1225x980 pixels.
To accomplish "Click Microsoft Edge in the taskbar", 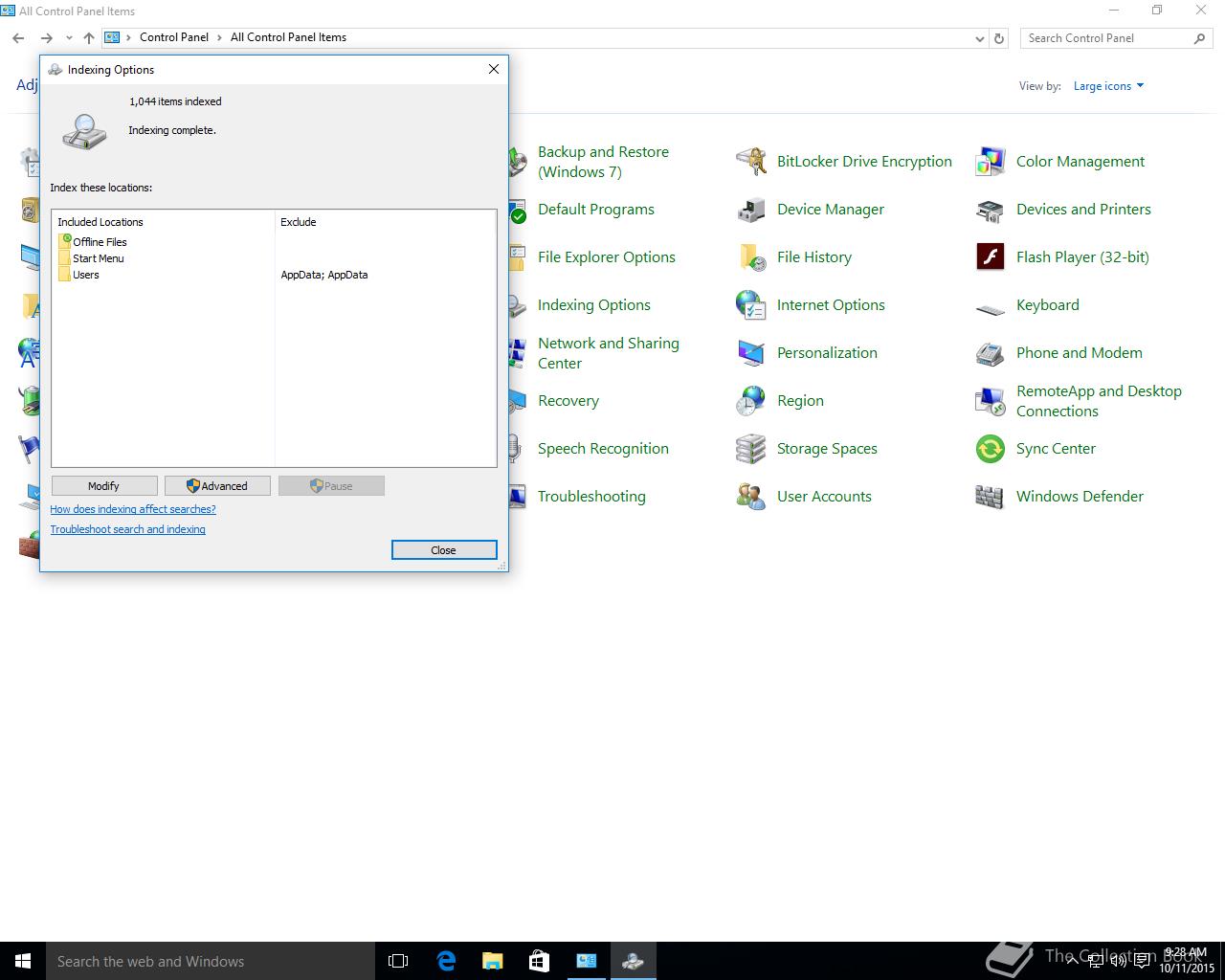I will tap(446, 961).
